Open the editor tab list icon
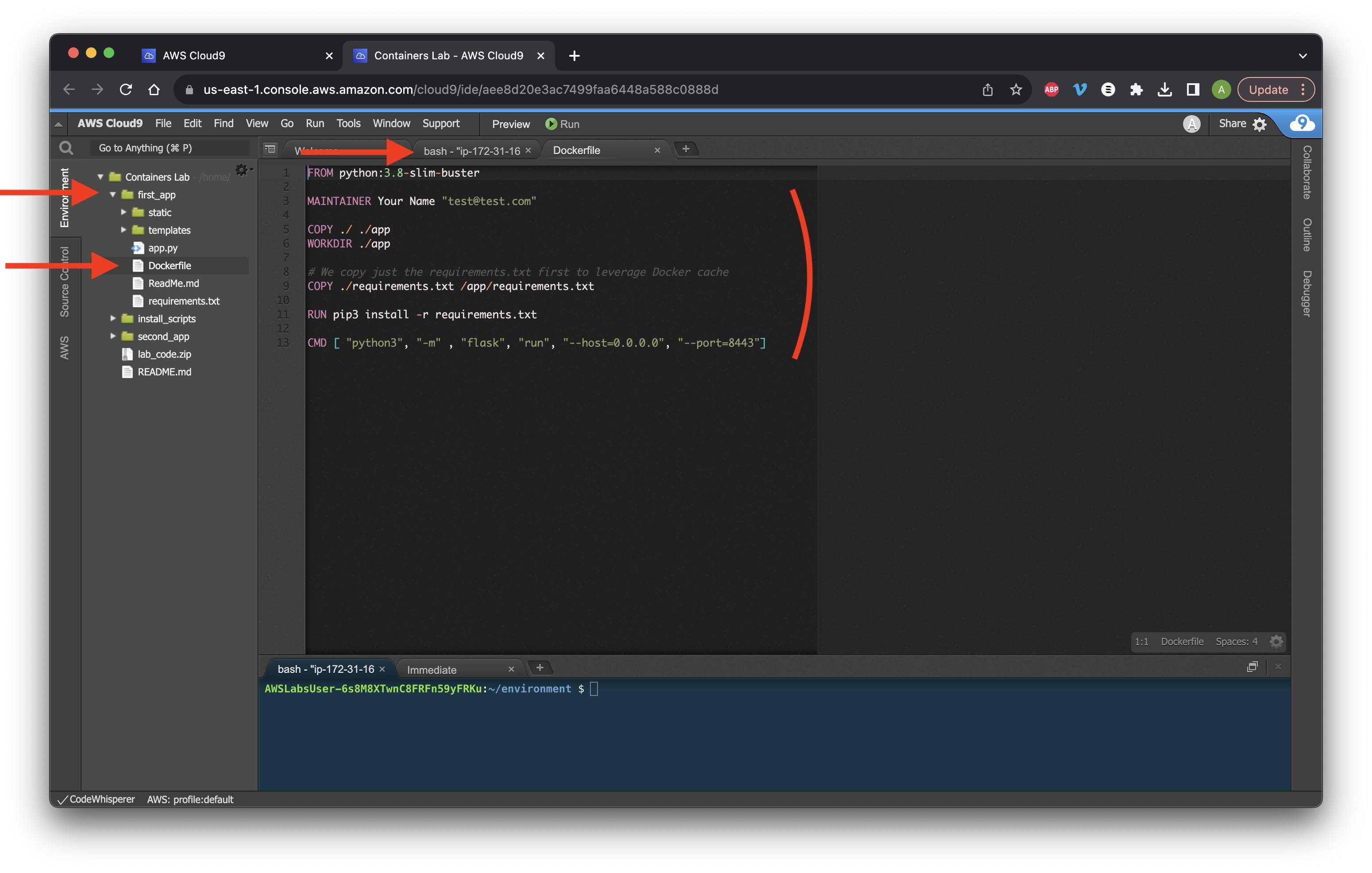 (270, 149)
